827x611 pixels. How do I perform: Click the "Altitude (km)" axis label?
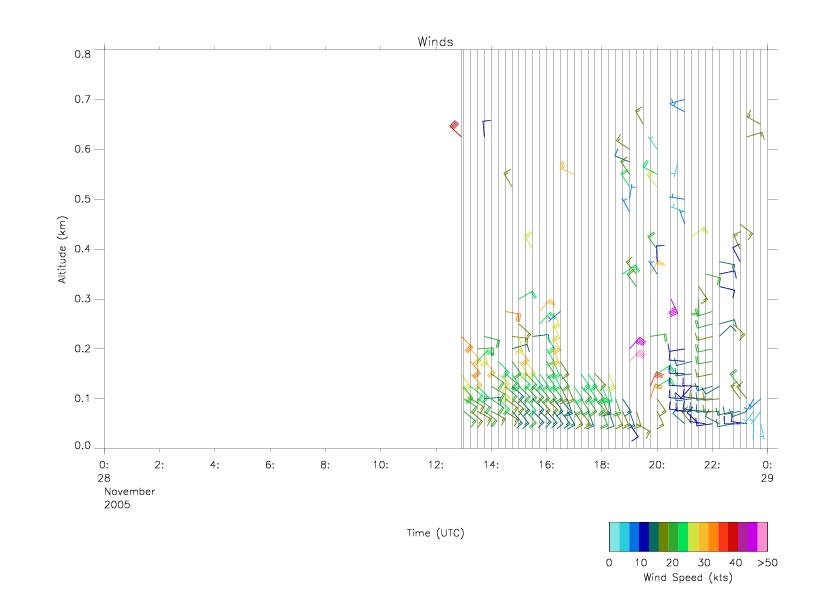[62, 249]
